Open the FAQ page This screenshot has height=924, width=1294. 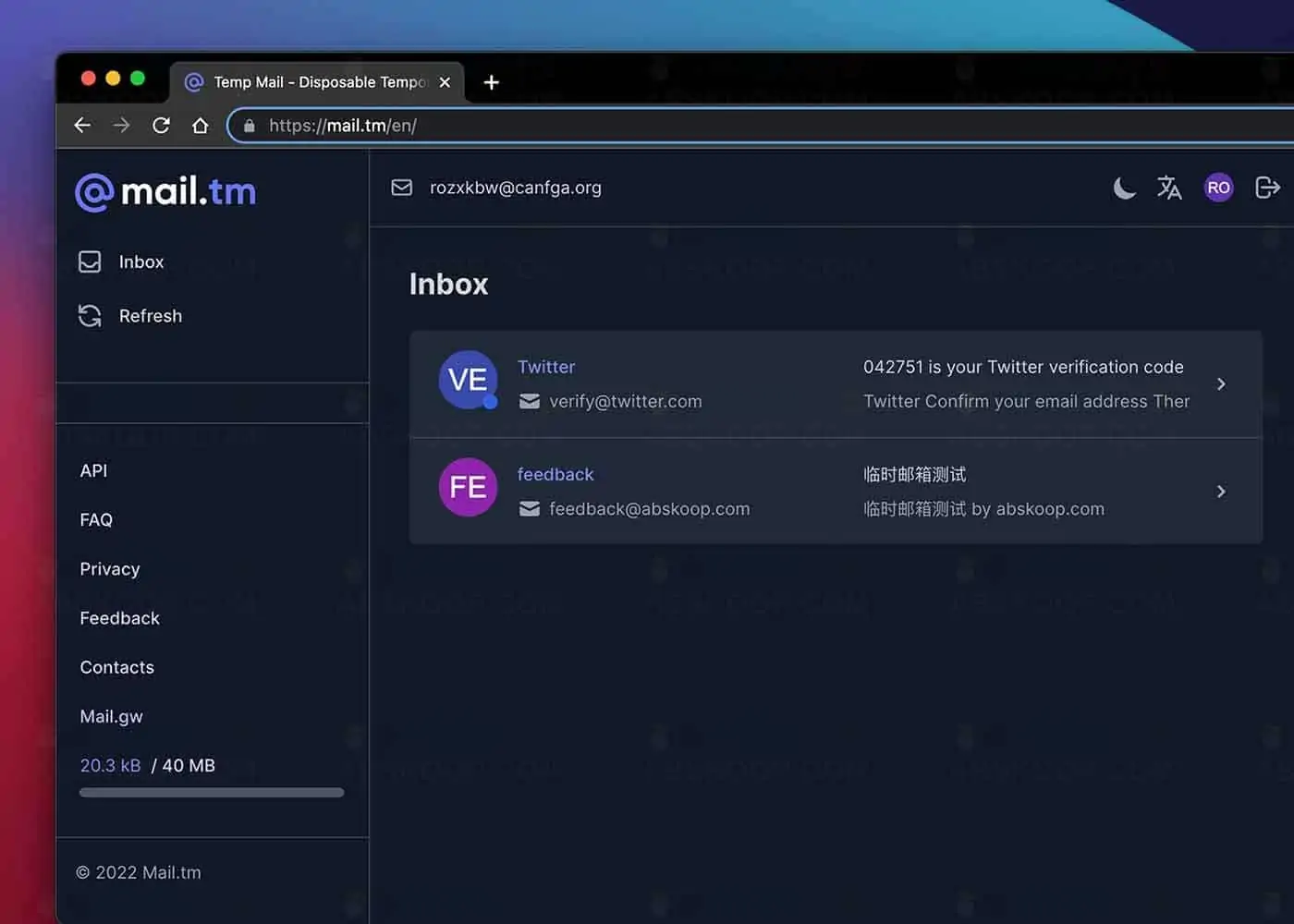click(x=96, y=519)
